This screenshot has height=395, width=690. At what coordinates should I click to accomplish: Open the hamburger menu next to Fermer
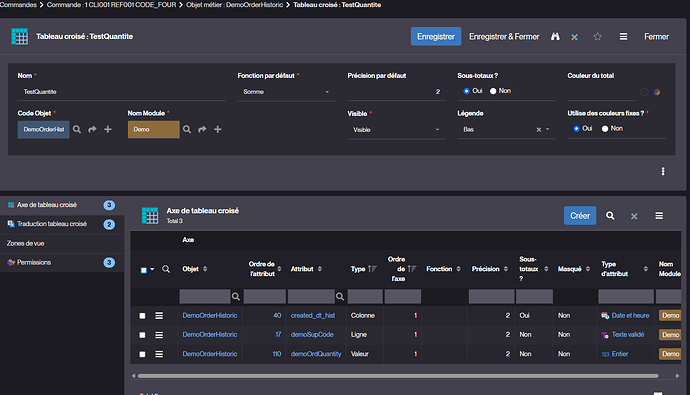coord(623,37)
